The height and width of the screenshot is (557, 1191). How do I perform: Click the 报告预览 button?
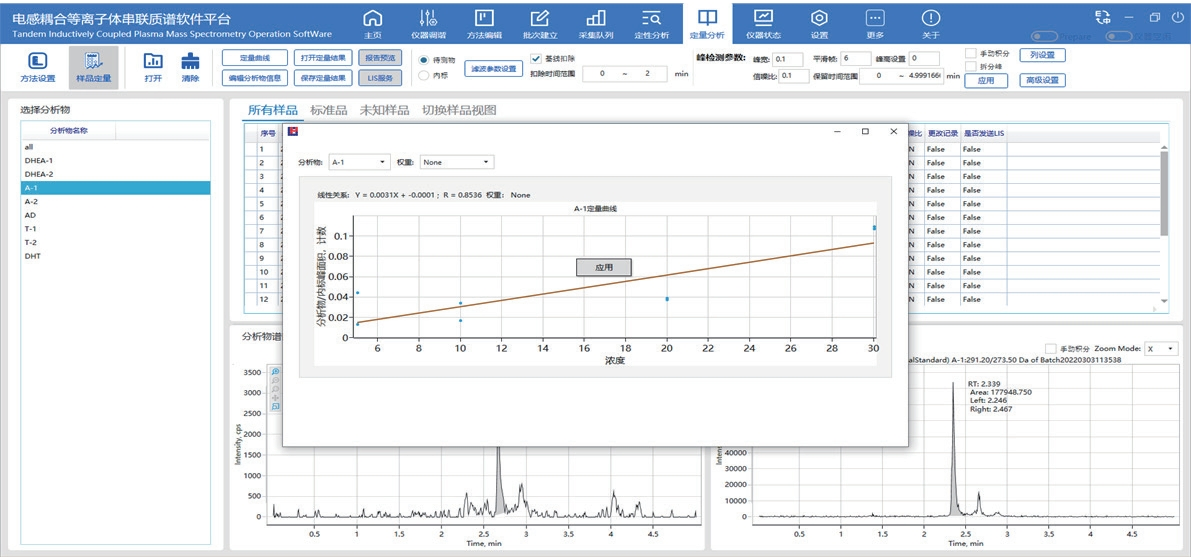379,58
